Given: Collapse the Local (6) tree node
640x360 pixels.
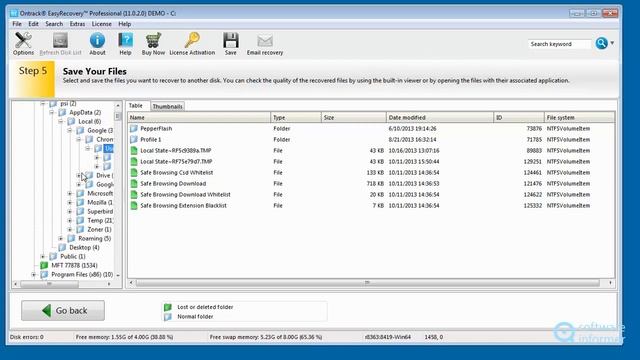Looking at the screenshot, I should (61, 122).
